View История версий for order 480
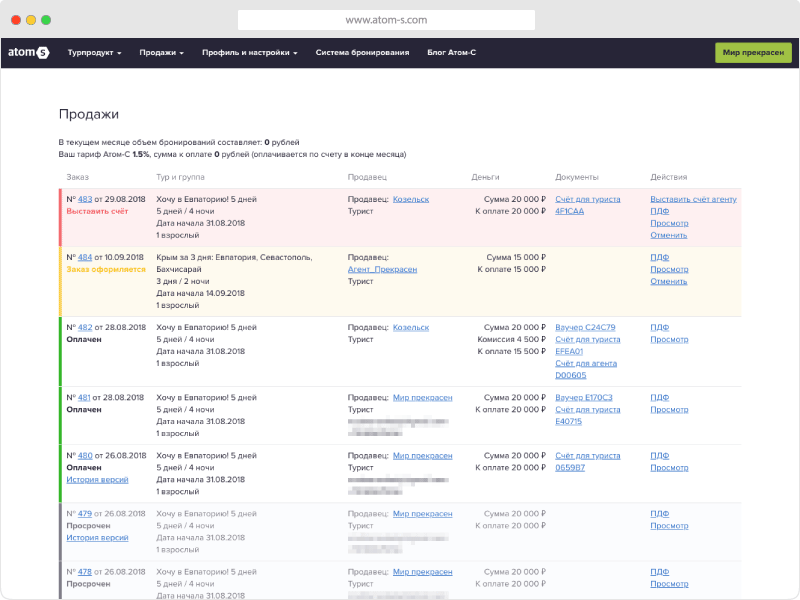 click(x=97, y=480)
